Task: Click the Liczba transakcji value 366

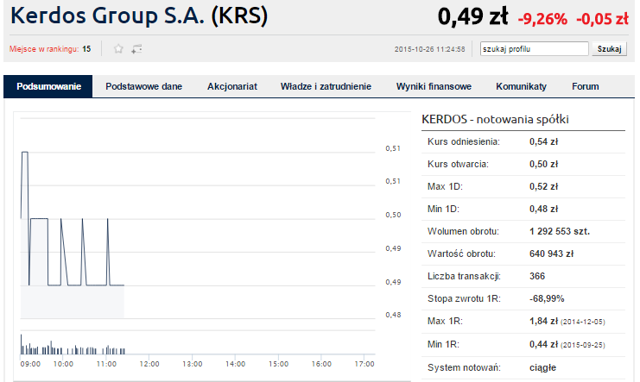Action: tap(537, 276)
